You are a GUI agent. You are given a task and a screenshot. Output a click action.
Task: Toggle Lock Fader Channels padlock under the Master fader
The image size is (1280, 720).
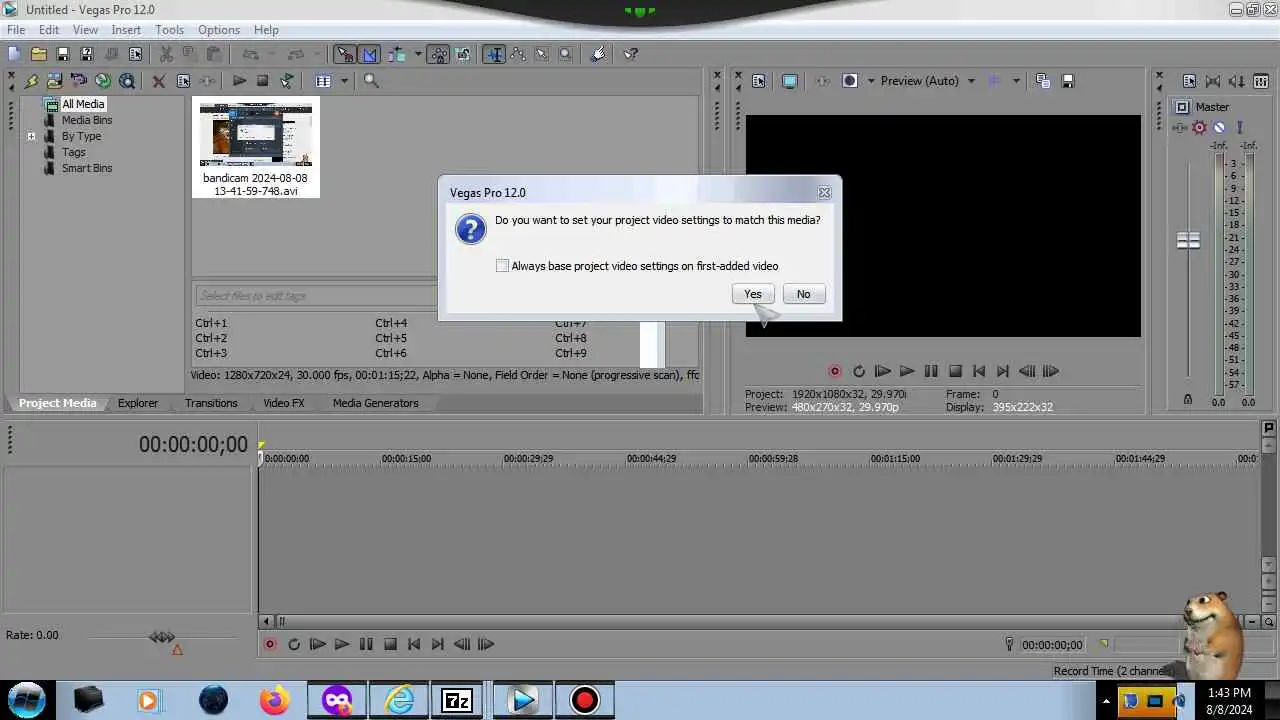click(x=1188, y=399)
